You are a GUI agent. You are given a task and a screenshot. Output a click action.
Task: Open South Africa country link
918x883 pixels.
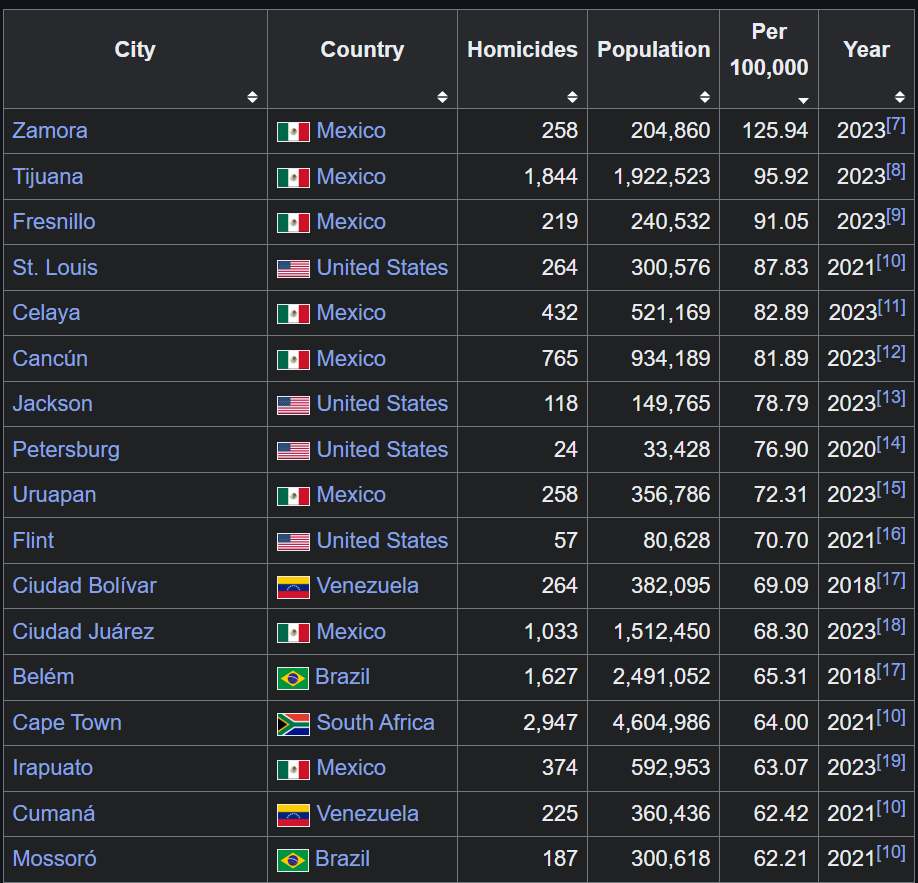pyautogui.click(x=375, y=723)
